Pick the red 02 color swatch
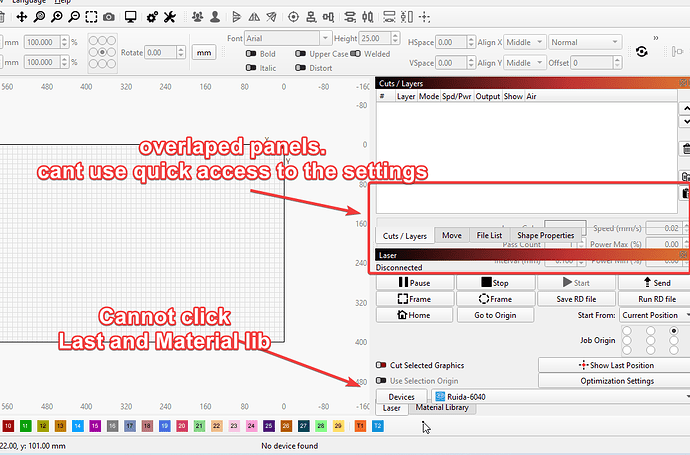 click(x=43, y=426)
